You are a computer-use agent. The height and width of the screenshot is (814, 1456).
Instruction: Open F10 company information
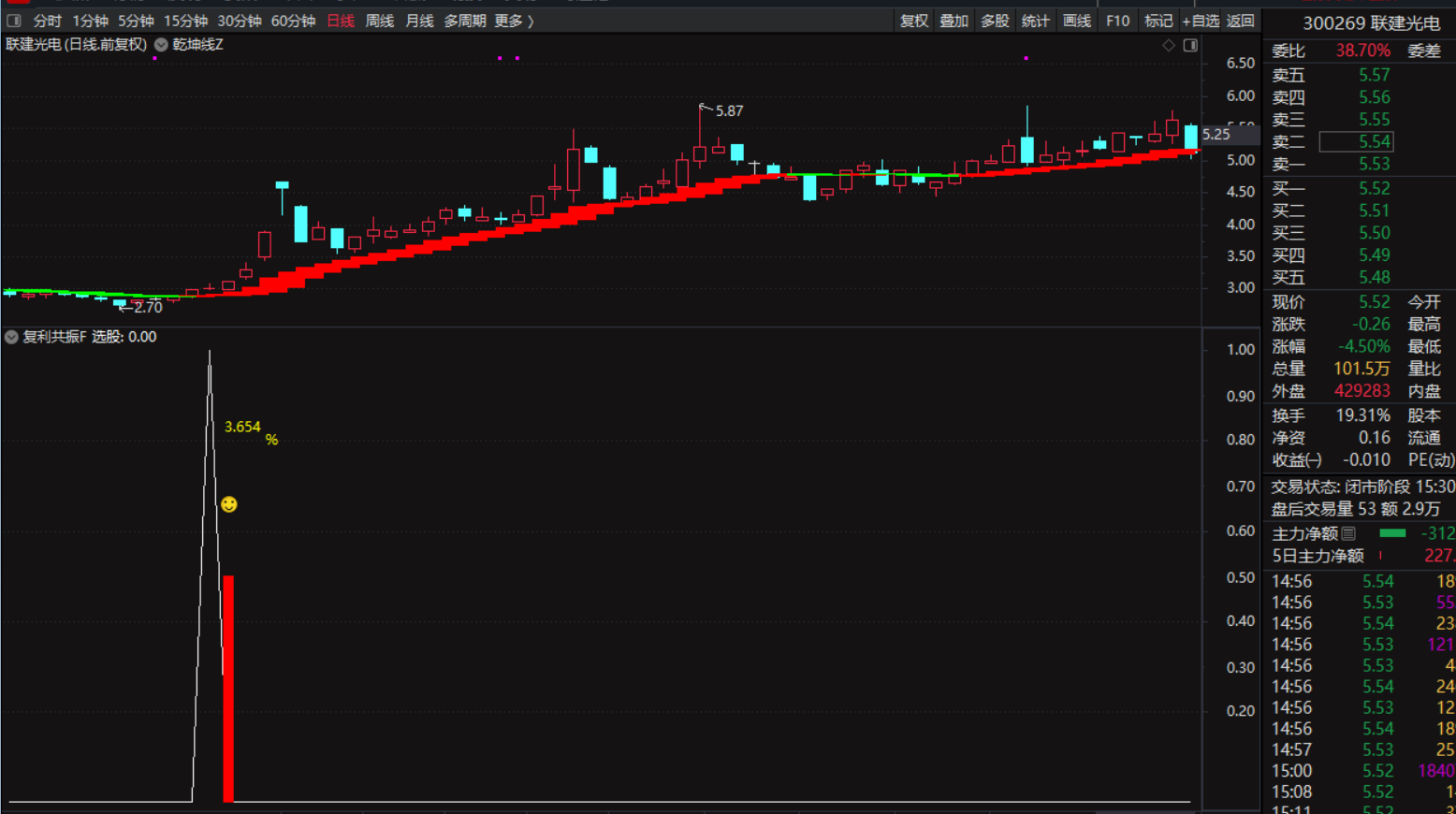[x=1117, y=21]
